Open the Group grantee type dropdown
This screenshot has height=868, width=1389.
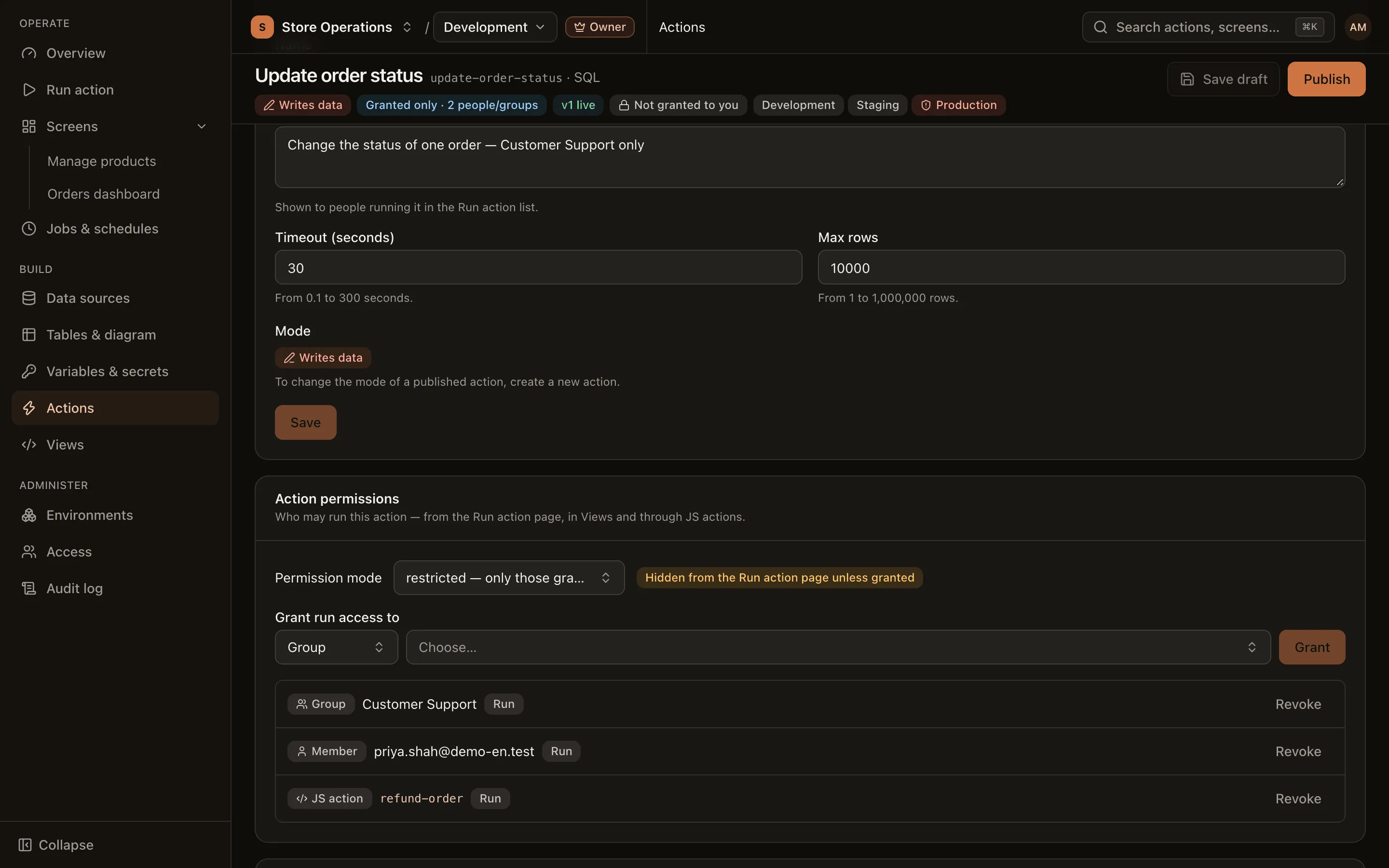point(336,647)
